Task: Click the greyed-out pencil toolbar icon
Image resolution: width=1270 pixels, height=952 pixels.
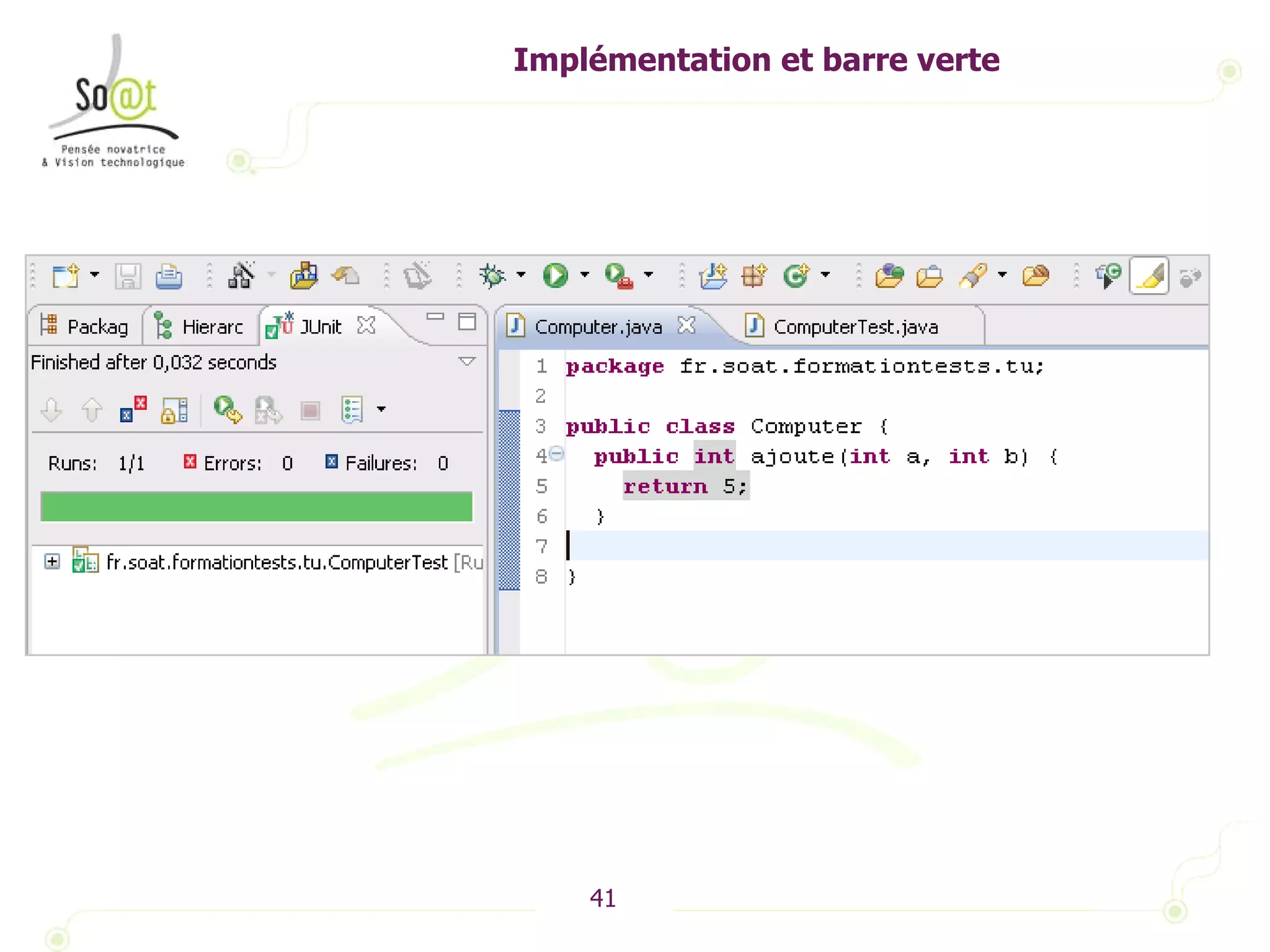Action: [418, 275]
